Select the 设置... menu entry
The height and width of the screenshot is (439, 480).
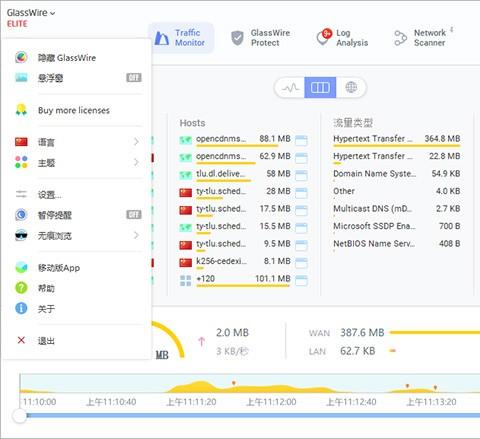click(49, 195)
